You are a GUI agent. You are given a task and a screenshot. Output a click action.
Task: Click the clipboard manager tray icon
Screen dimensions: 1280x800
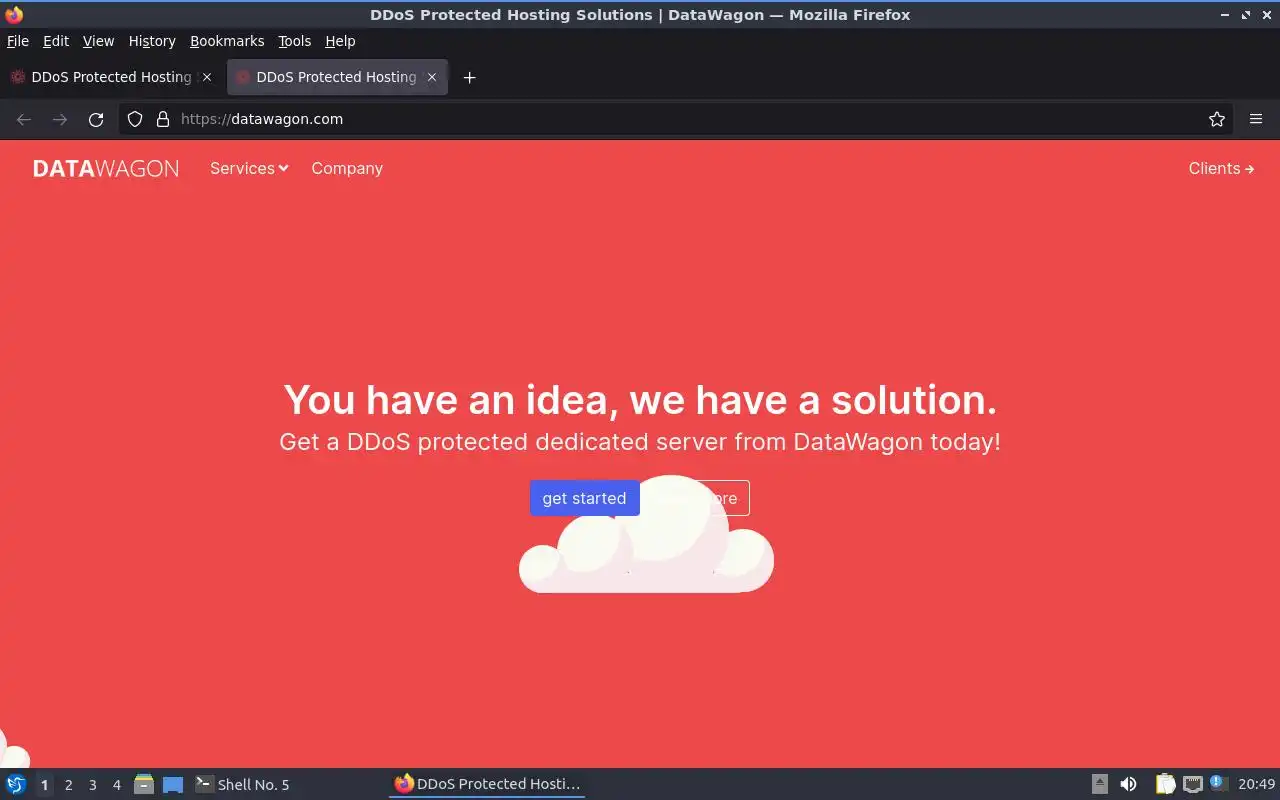[1165, 784]
